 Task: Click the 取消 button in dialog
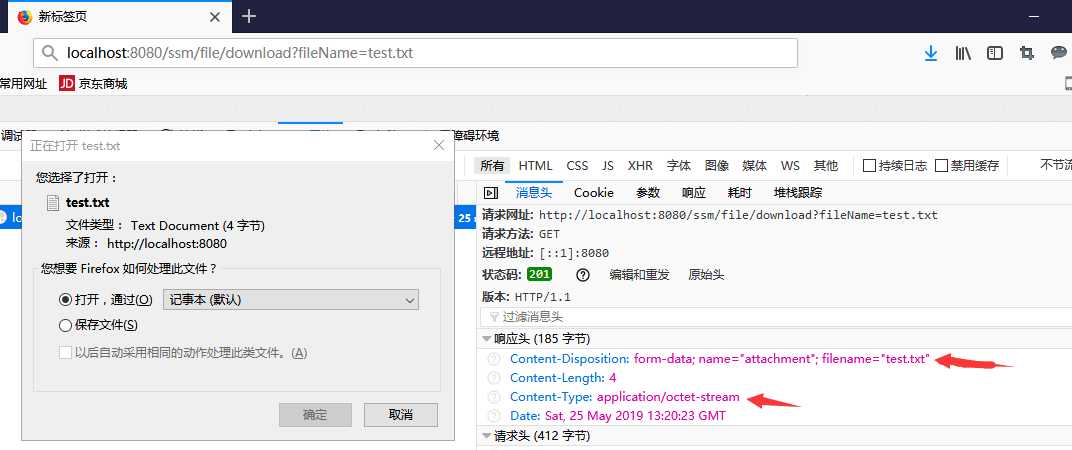pyautogui.click(x=401, y=414)
